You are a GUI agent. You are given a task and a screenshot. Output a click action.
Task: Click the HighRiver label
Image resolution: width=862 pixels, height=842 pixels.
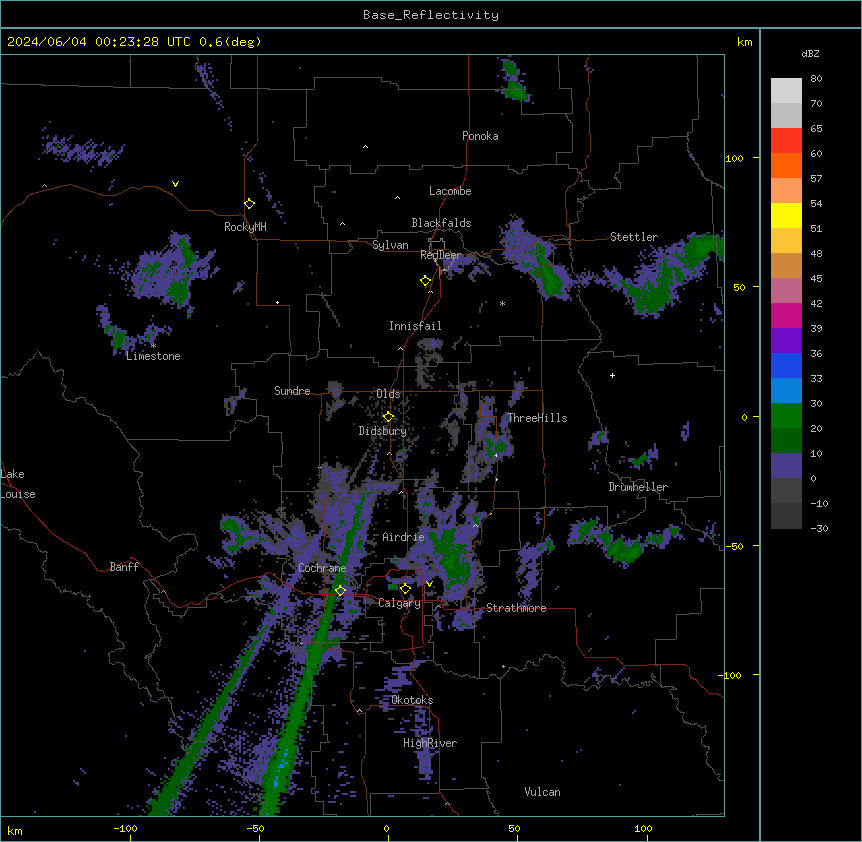[x=430, y=743]
